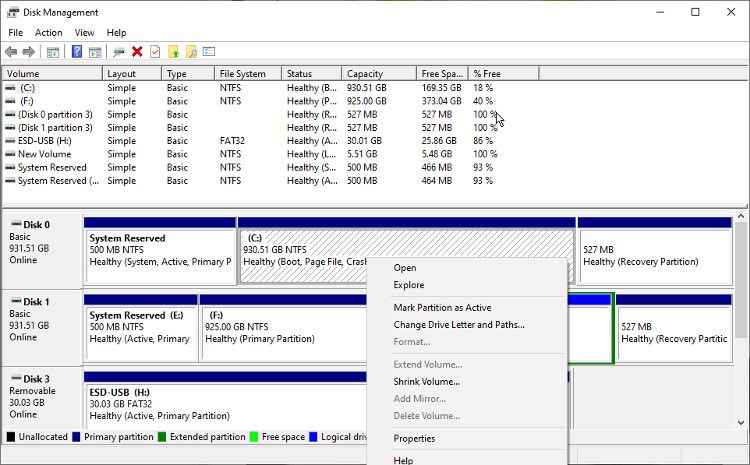The height and width of the screenshot is (465, 750).
Task: Click the Properties checkmark page toolbar icon
Action: [155, 52]
